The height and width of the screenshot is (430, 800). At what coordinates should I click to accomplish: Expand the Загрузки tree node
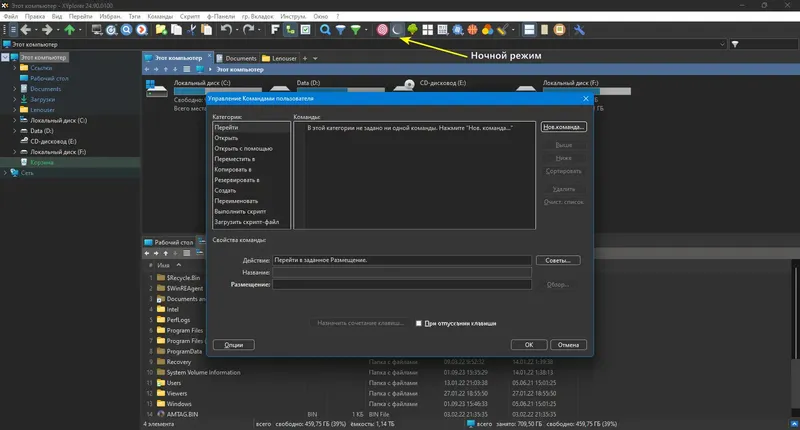[15, 99]
